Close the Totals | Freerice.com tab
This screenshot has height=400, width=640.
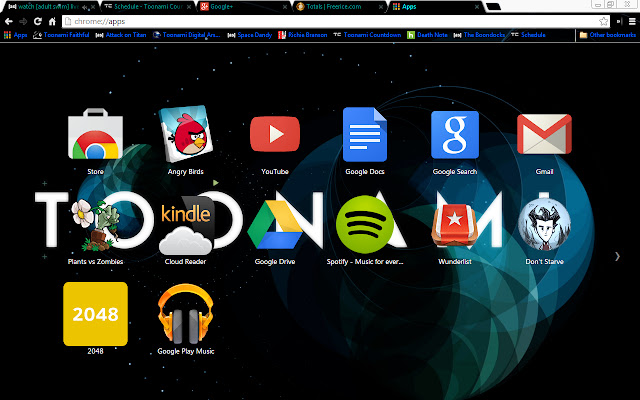380,7
